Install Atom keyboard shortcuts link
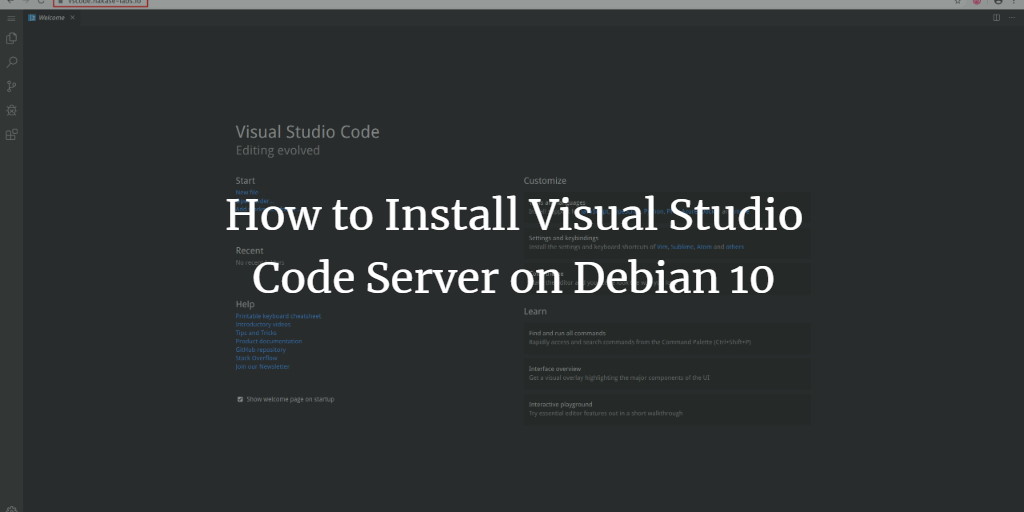 (x=704, y=248)
